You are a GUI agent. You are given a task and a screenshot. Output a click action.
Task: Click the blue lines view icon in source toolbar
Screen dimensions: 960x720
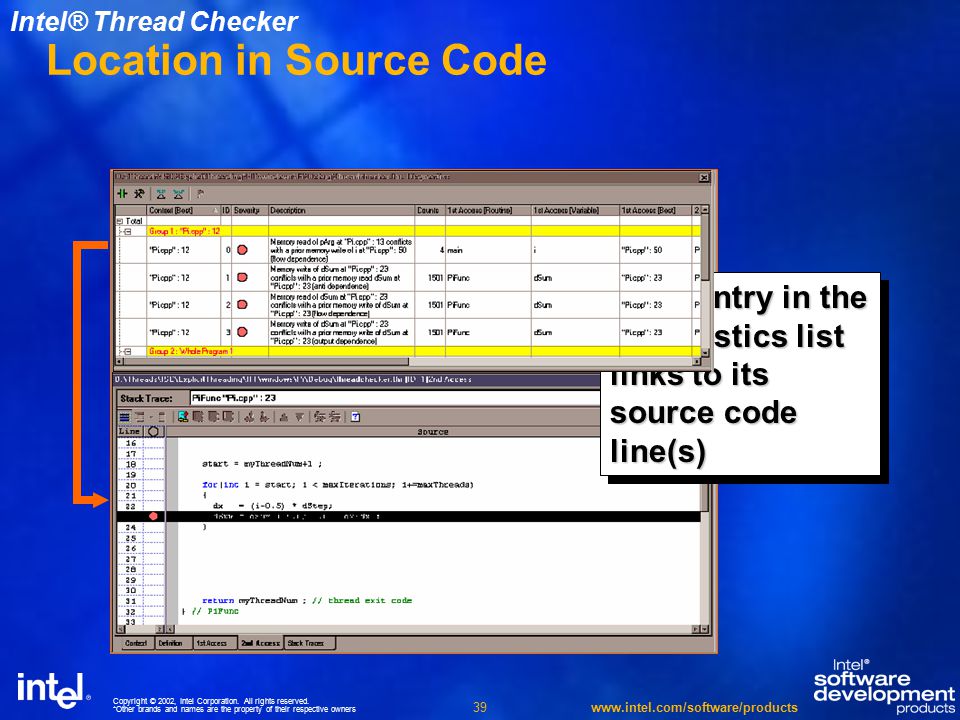[124, 417]
